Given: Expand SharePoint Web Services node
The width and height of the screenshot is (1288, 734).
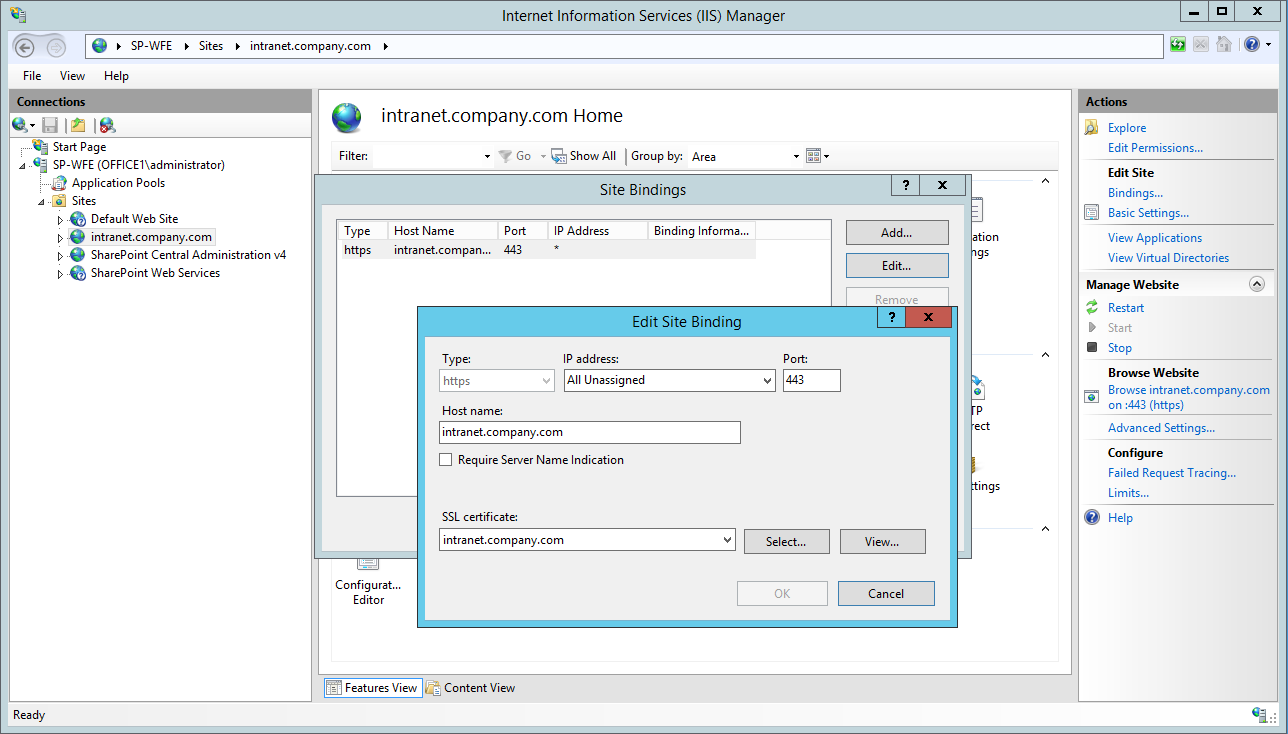Looking at the screenshot, I should [x=60, y=273].
